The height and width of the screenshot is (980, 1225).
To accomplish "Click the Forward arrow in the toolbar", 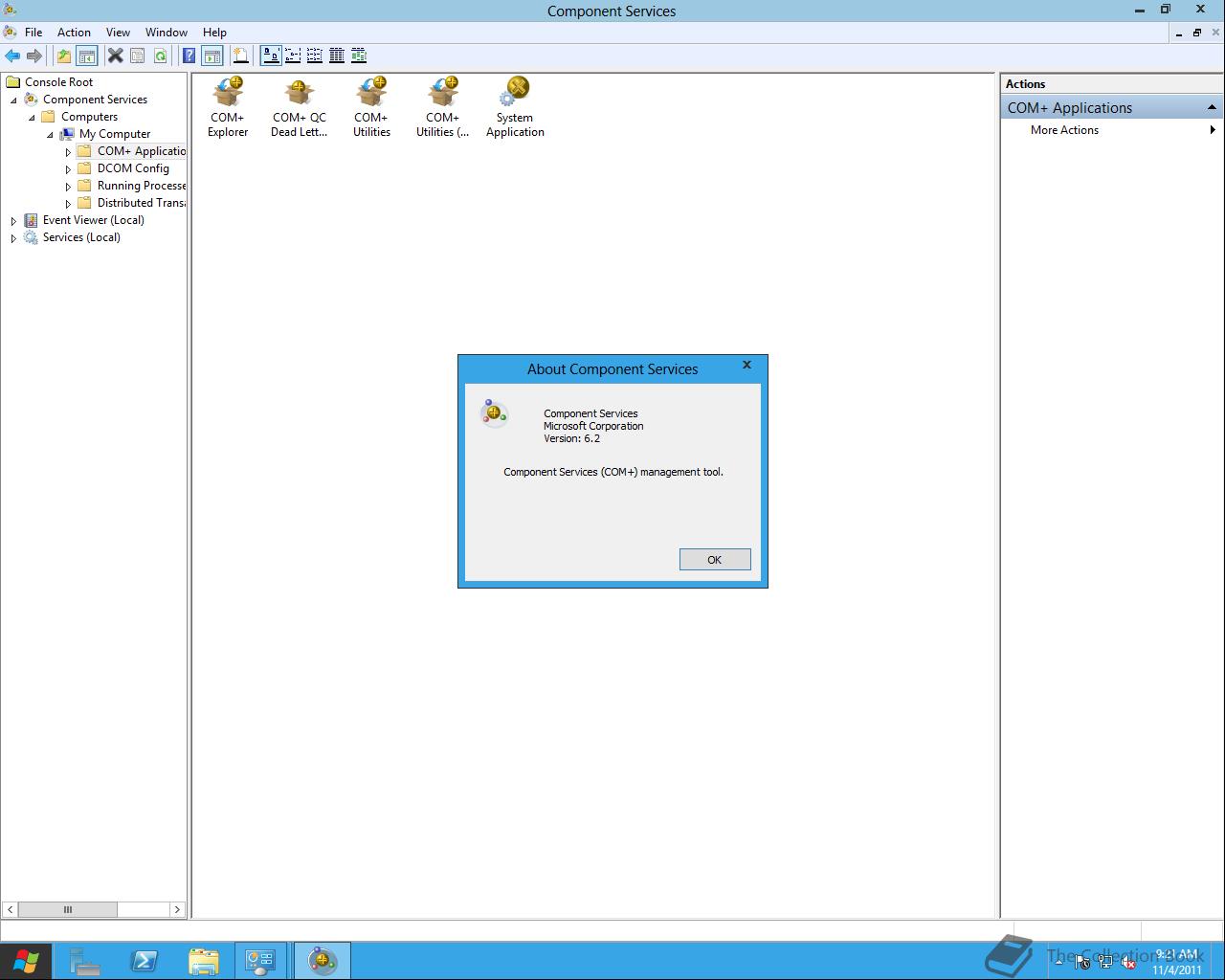I will tap(34, 56).
